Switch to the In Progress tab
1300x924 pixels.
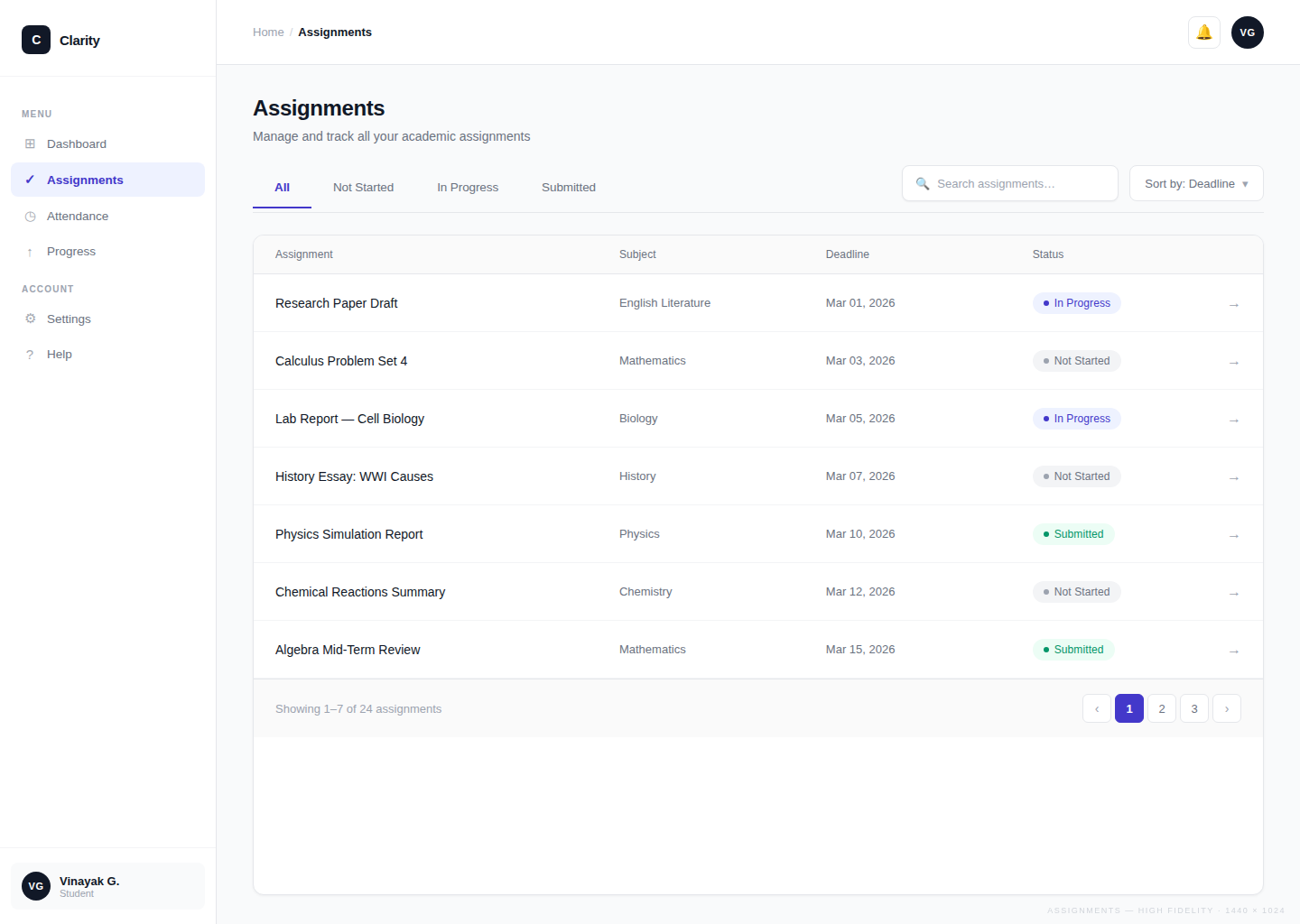(468, 187)
